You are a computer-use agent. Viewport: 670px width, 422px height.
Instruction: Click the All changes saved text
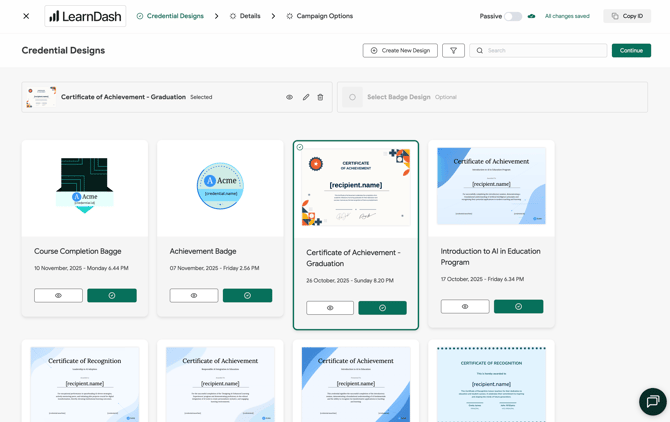(567, 16)
